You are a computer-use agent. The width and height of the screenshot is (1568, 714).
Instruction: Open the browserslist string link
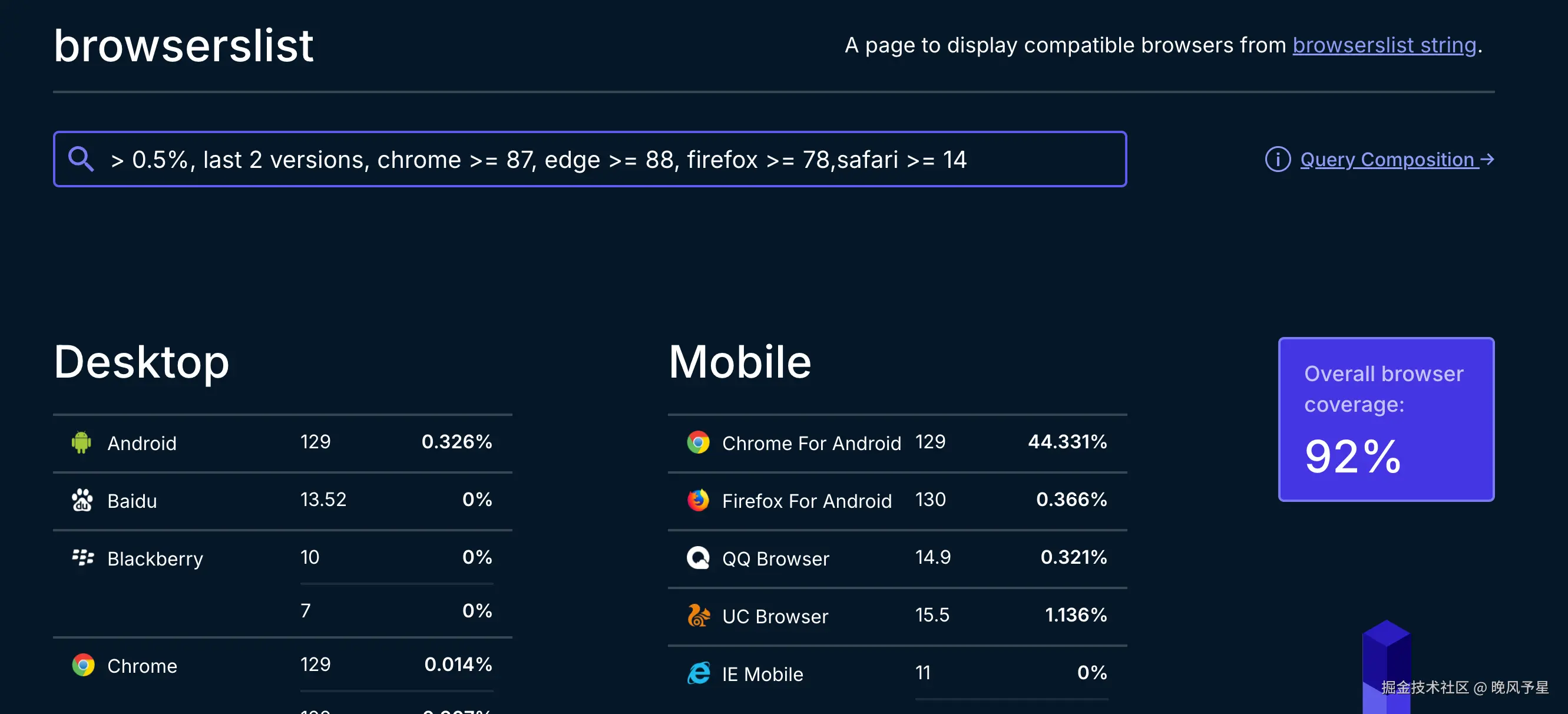click(x=1384, y=45)
